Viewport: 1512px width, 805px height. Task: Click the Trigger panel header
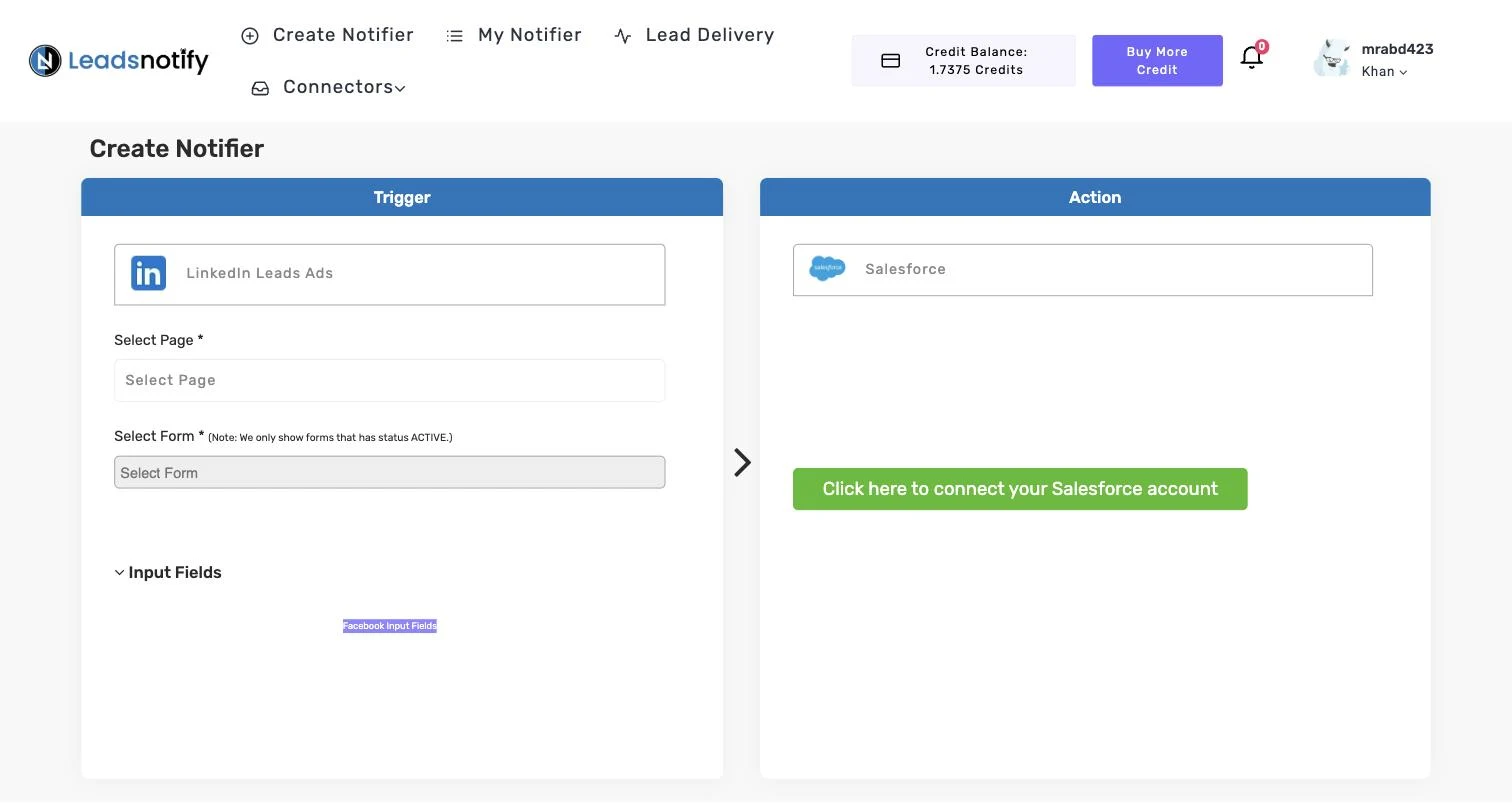click(402, 197)
